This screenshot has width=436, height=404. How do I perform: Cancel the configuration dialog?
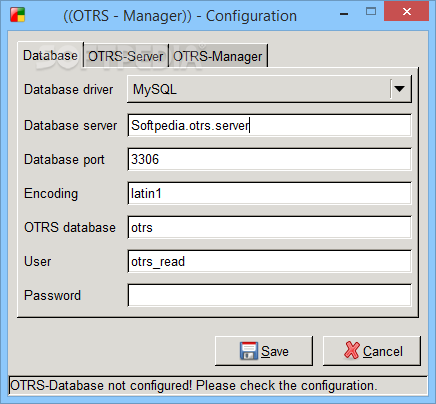coord(372,351)
